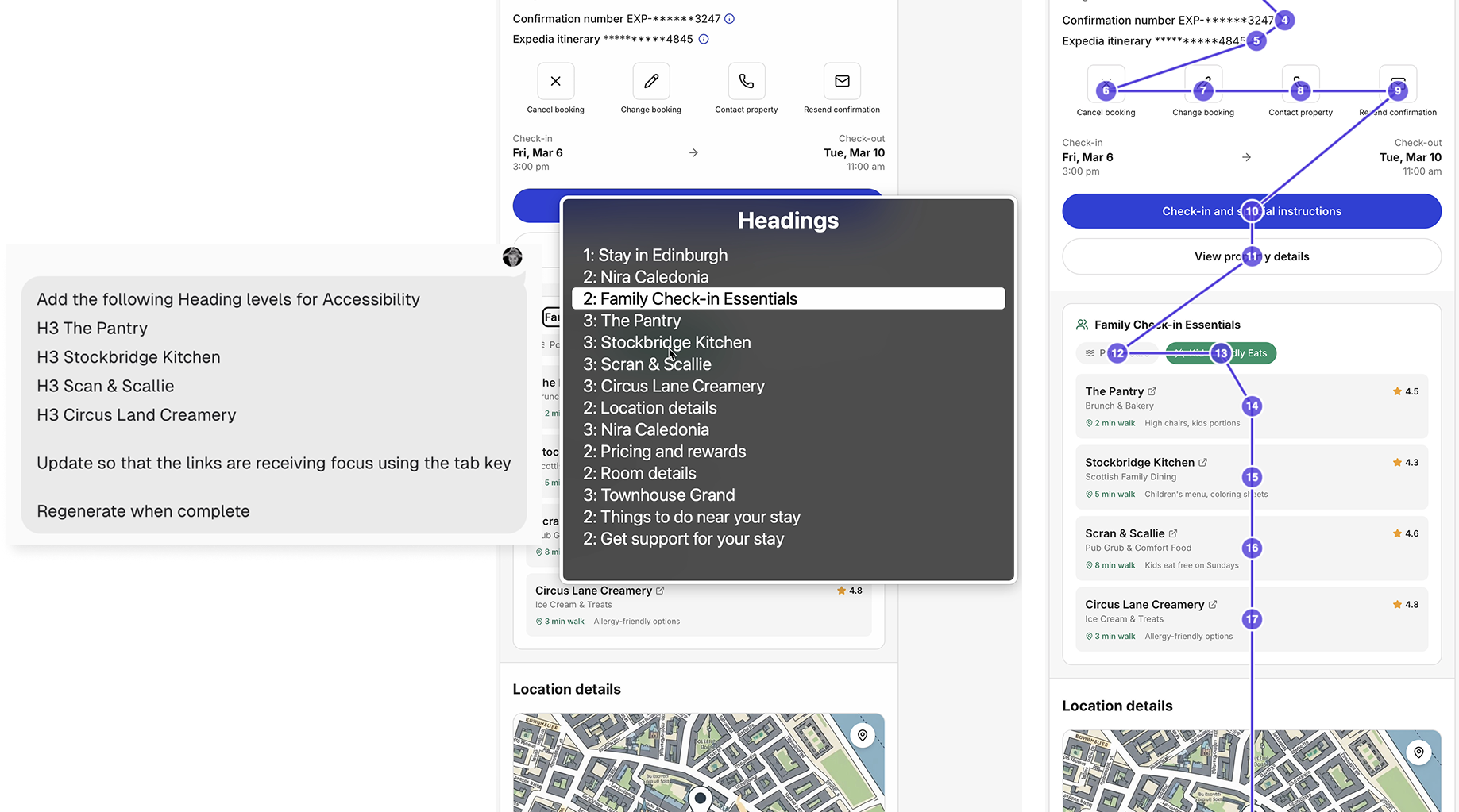This screenshot has height=812, width=1459.
Task: Select '2: Pricing and rewards' heading
Action: [x=664, y=452]
